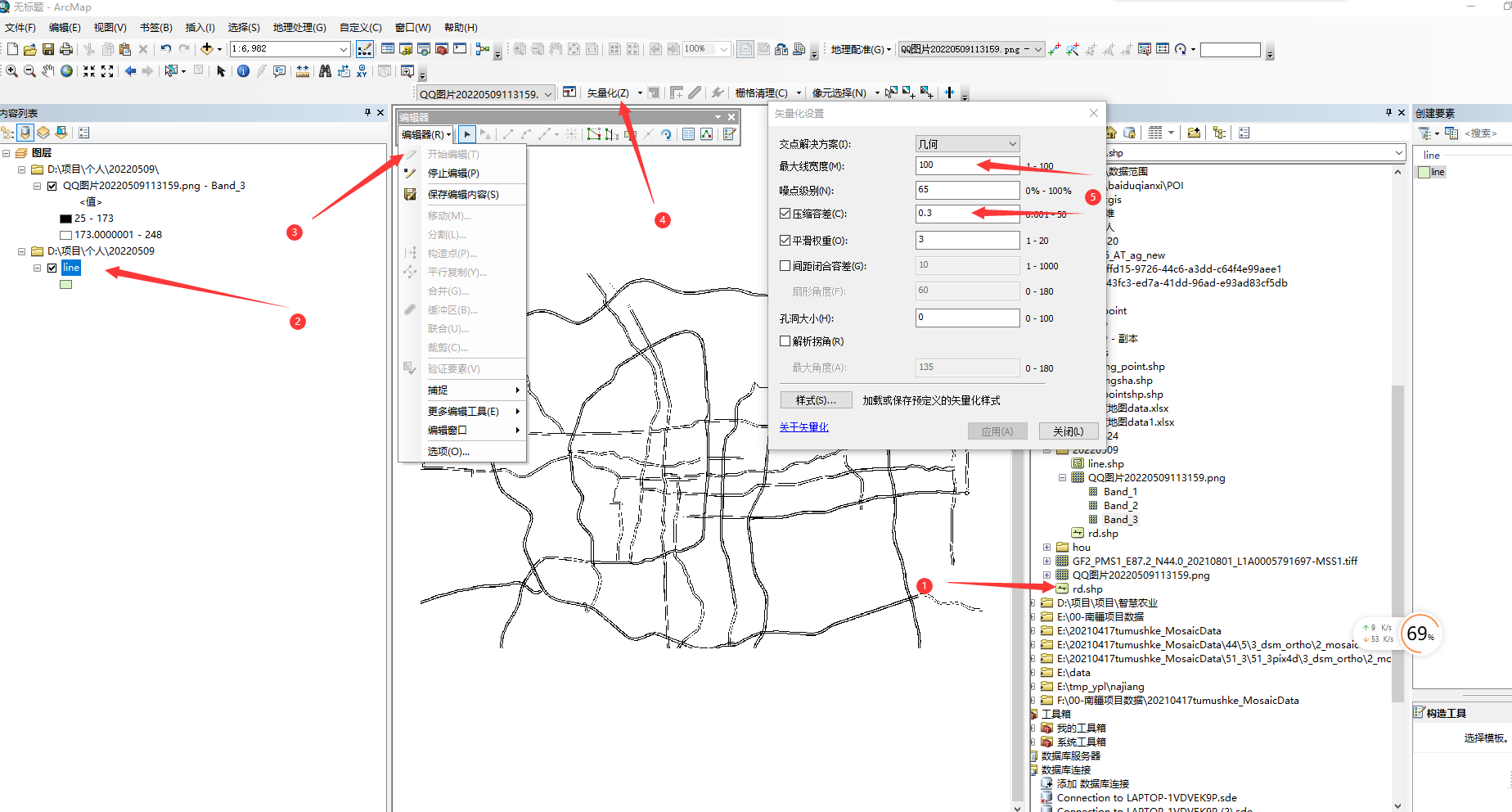Select the Identify info tool

pos(243,71)
